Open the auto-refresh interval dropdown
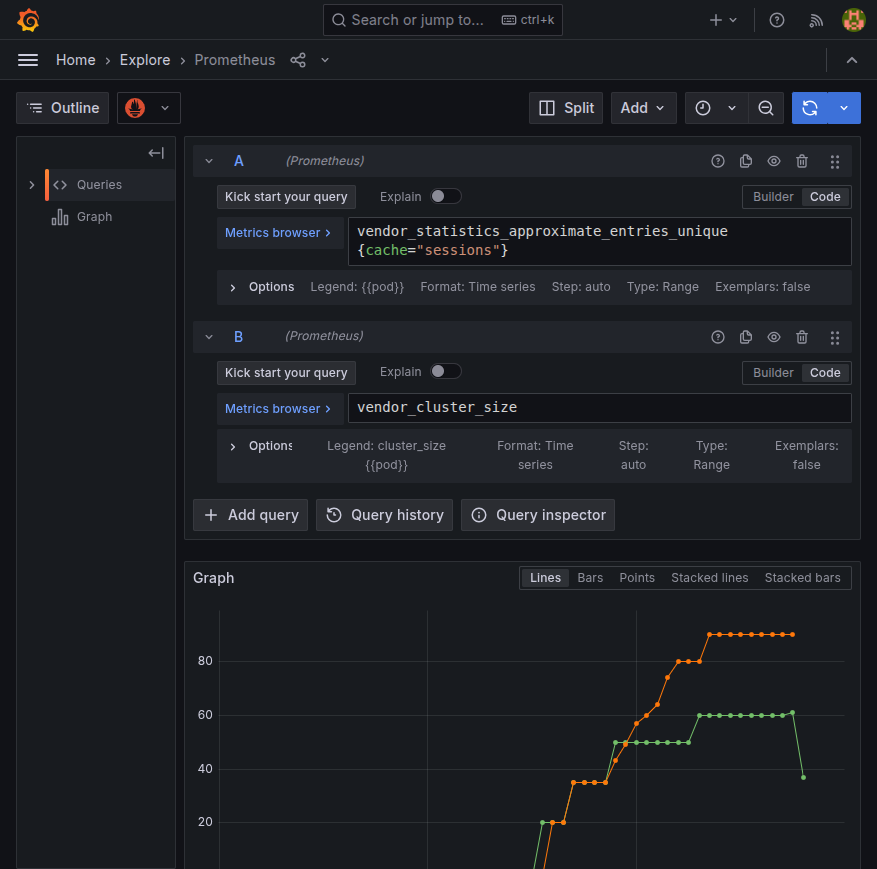This screenshot has width=877, height=869. [x=844, y=108]
